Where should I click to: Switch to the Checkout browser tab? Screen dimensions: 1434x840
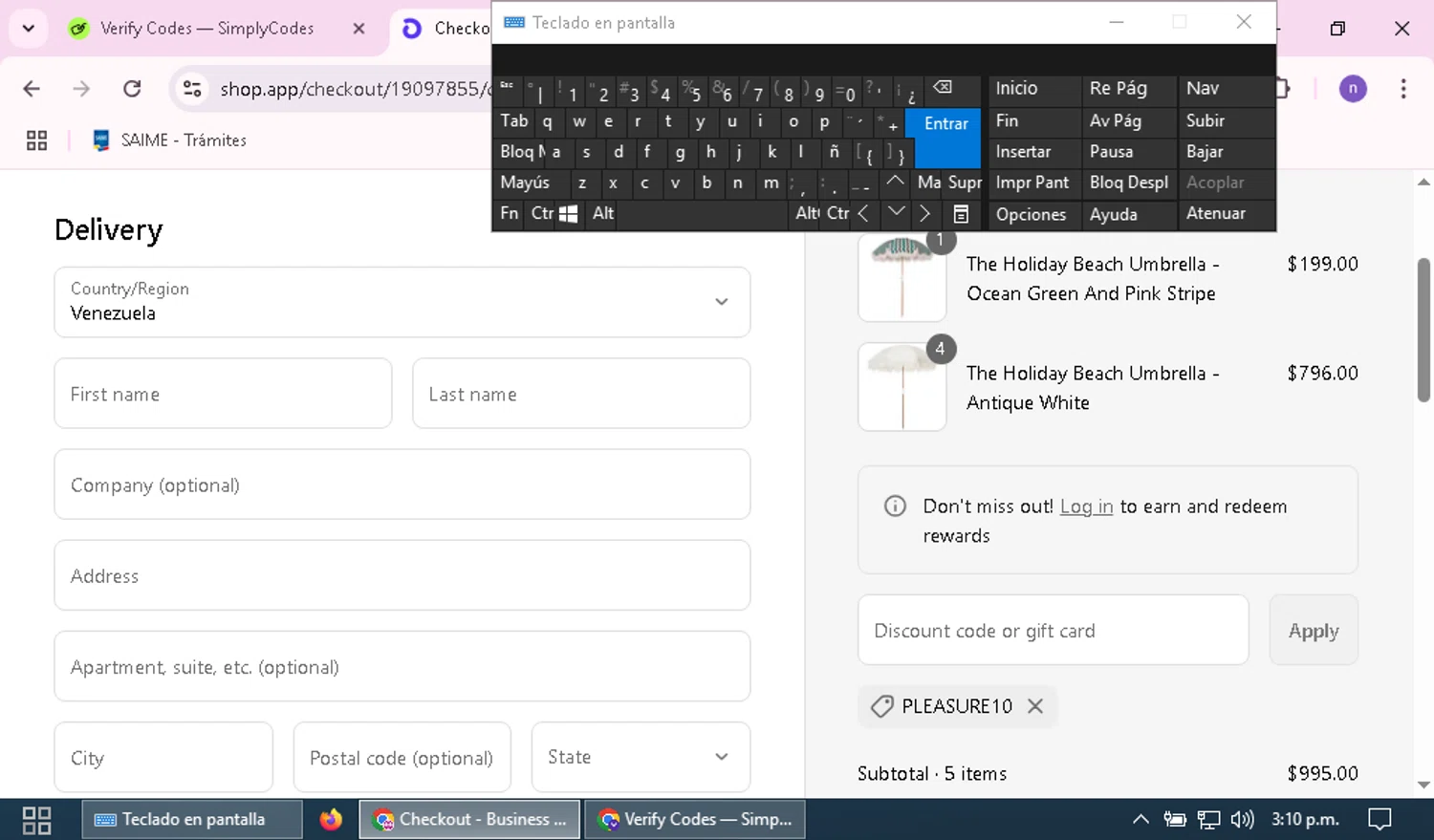tap(444, 29)
